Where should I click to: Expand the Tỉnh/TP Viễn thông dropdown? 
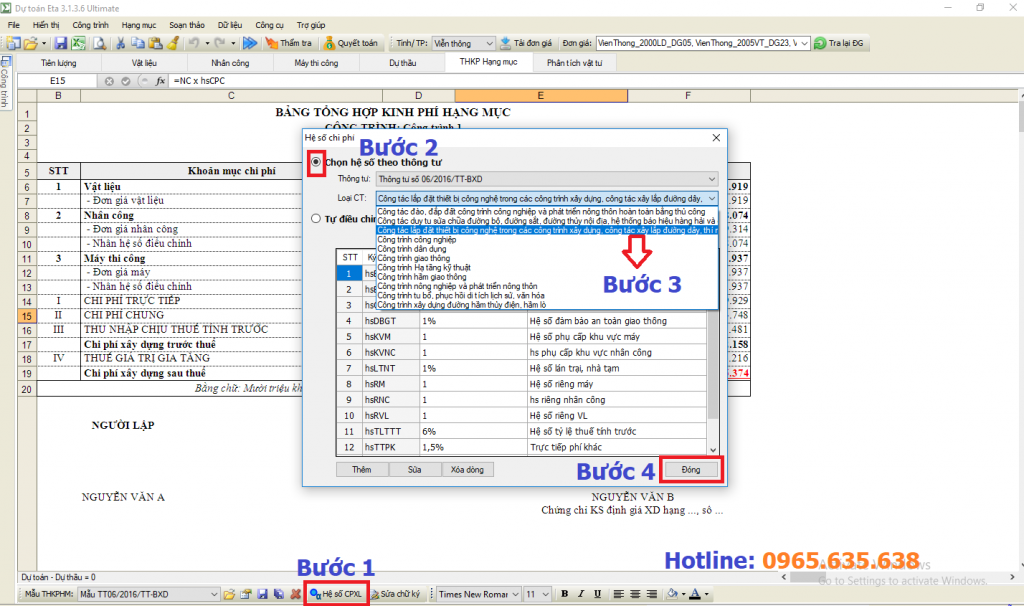click(489, 43)
